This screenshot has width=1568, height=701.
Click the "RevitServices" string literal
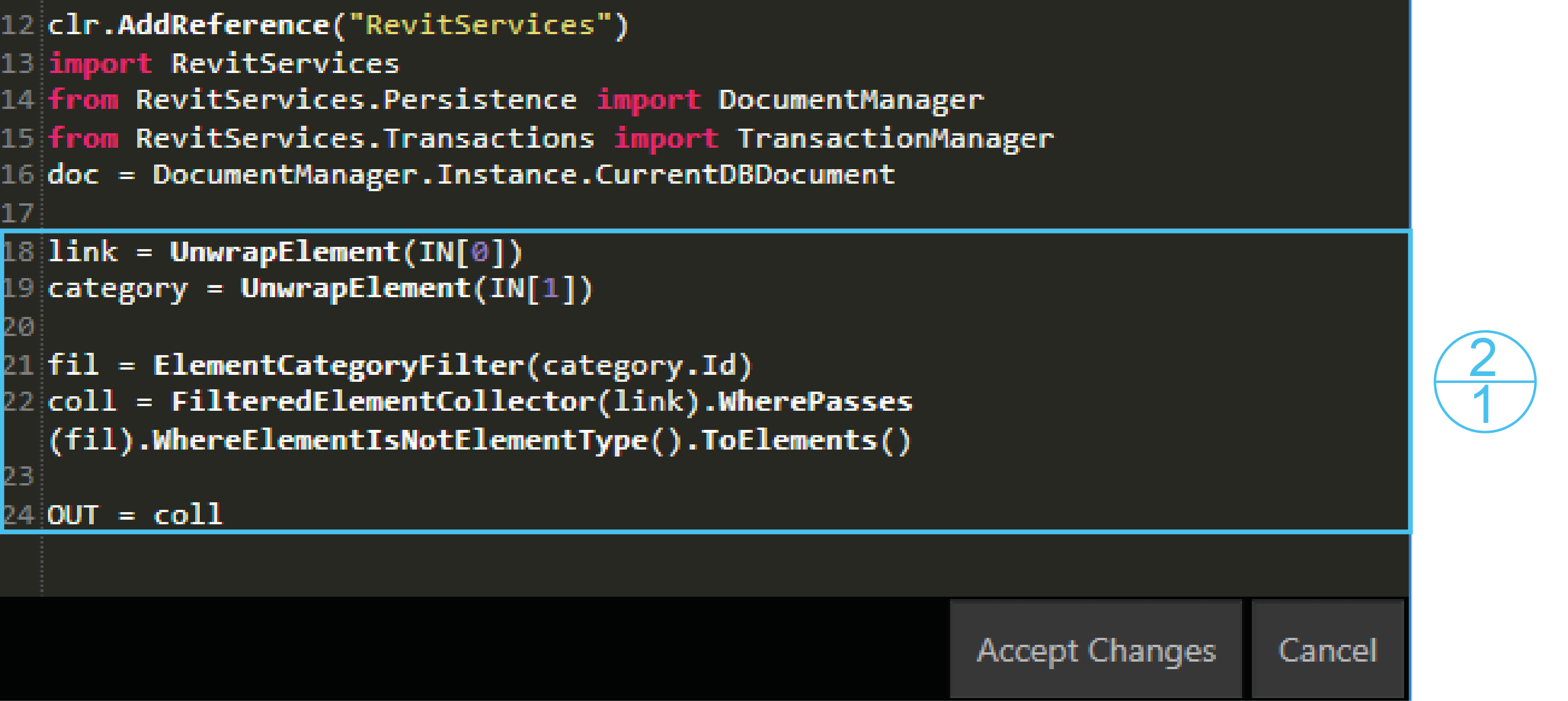[x=479, y=25]
